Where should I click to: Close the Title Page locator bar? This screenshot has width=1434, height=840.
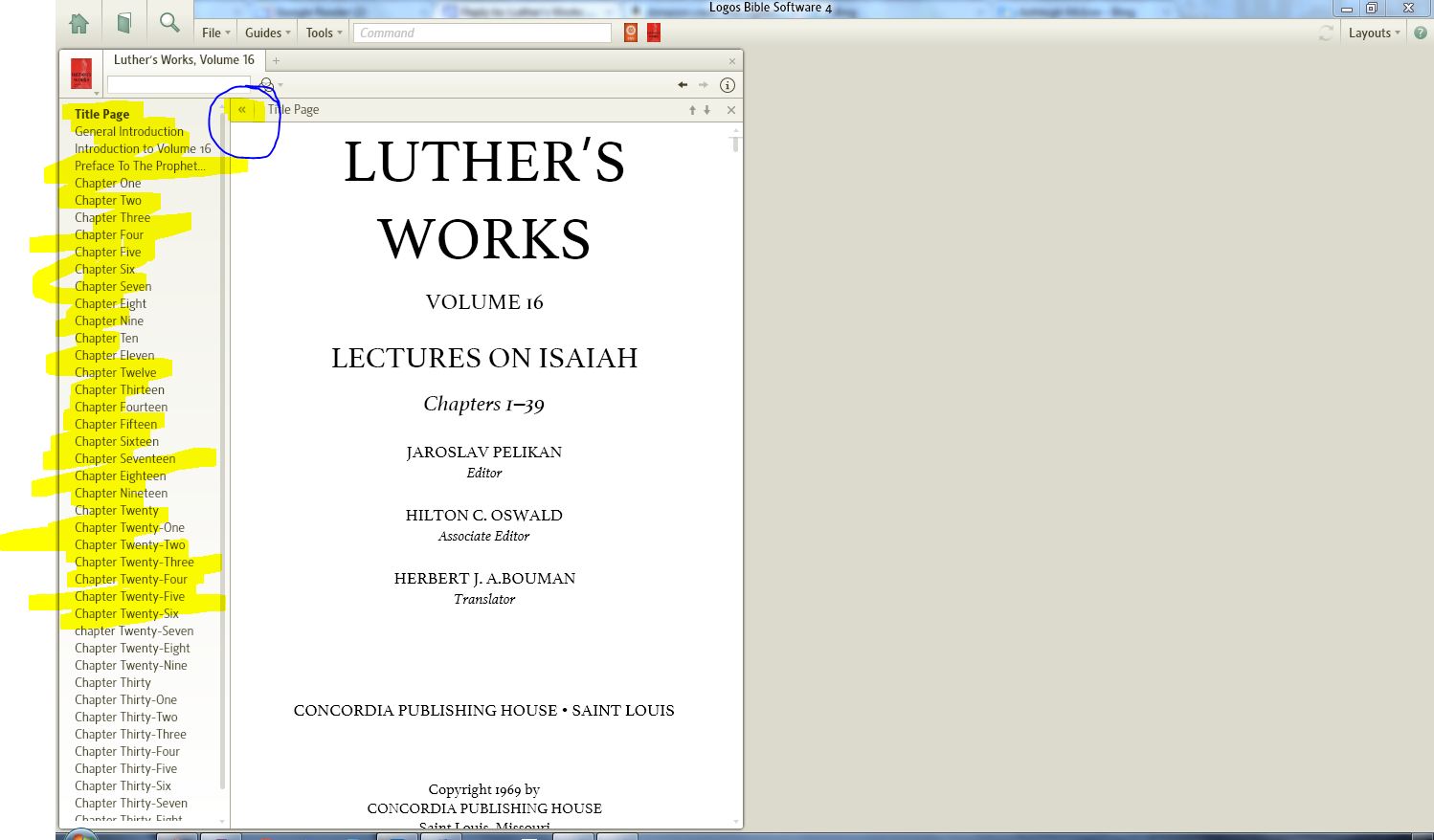[731, 110]
